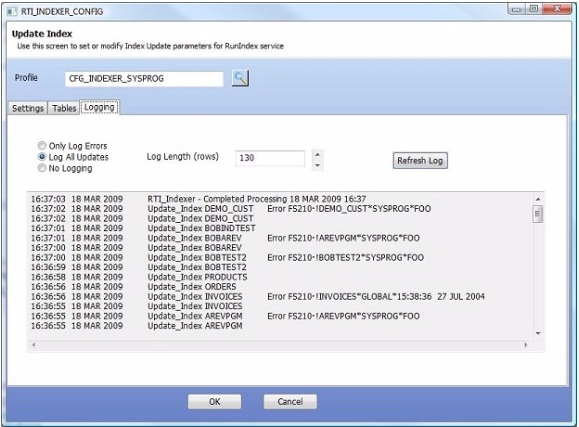This screenshot has width=579, height=427.
Task: Switch to the Settings tab
Action: (x=28, y=108)
